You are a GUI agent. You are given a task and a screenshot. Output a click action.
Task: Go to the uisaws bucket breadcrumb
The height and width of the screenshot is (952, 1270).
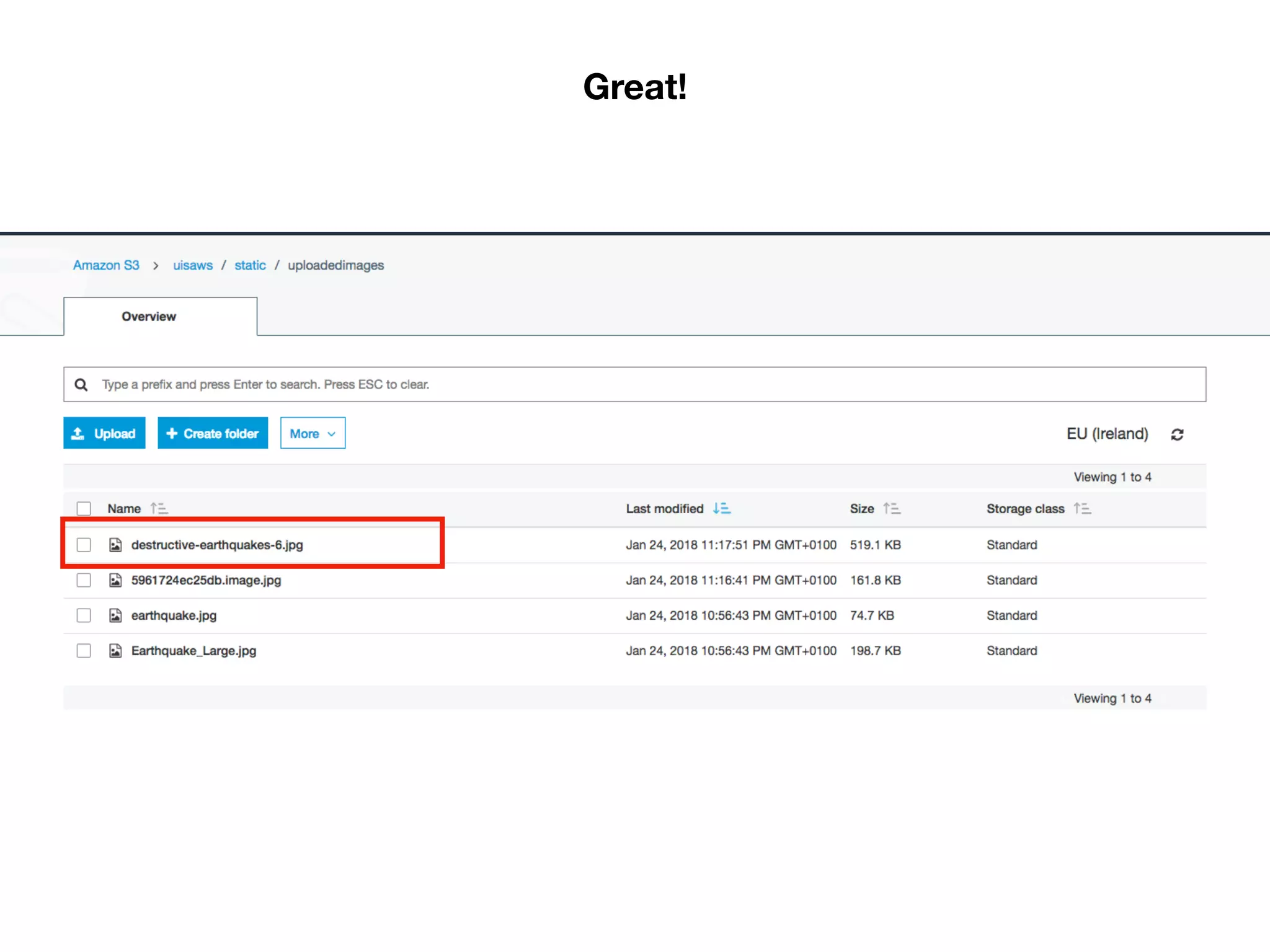coord(192,265)
